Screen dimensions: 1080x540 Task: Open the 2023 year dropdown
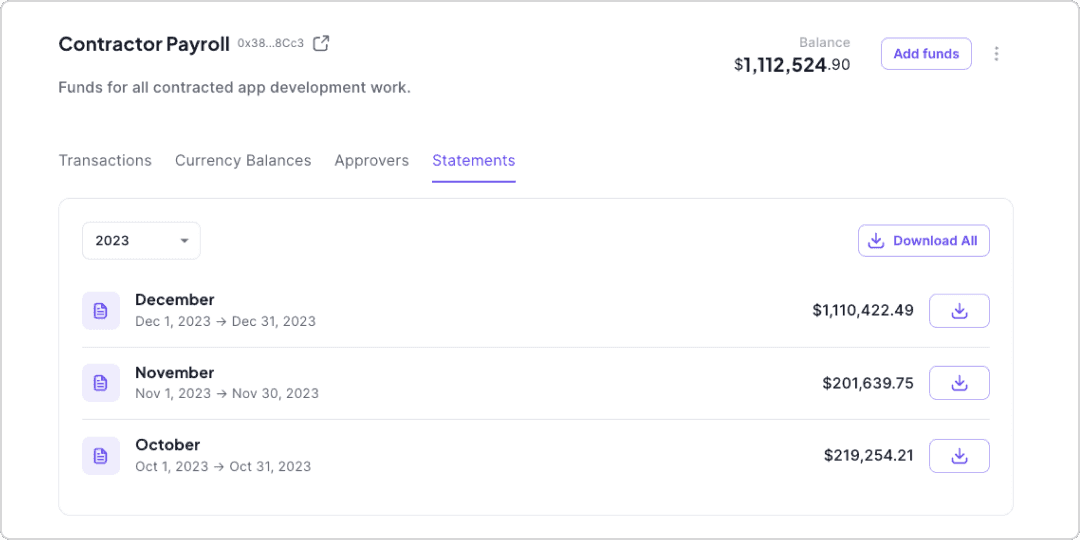(141, 240)
